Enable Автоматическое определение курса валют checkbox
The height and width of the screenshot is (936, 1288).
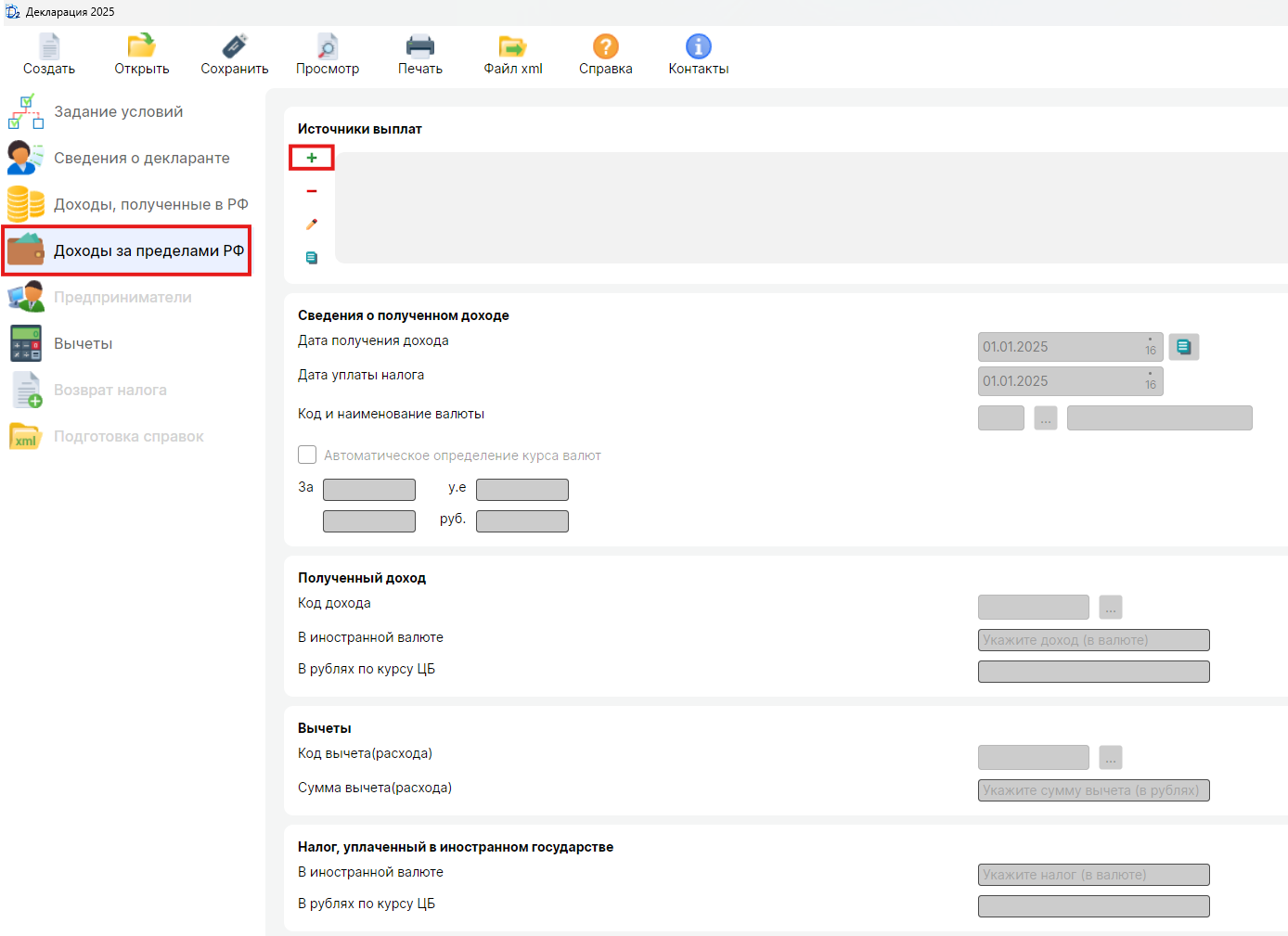pos(307,455)
